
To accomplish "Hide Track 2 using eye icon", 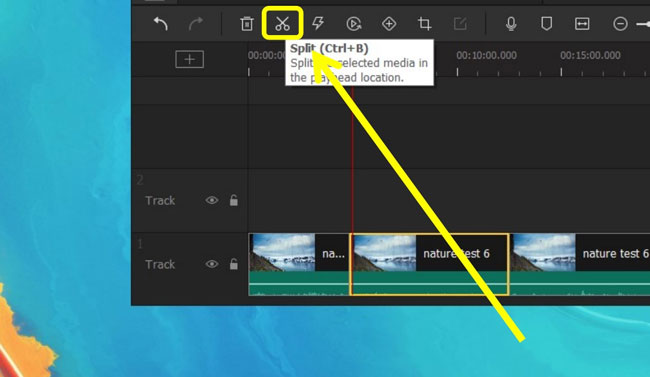I will (212, 200).
